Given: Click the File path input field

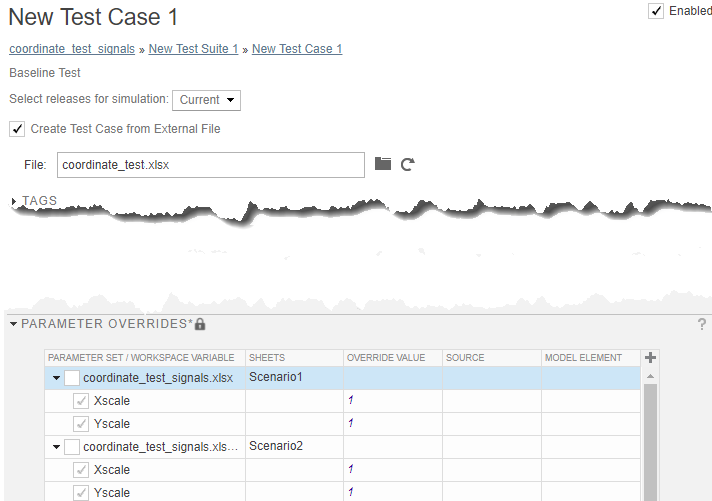Looking at the screenshot, I should click(x=209, y=165).
